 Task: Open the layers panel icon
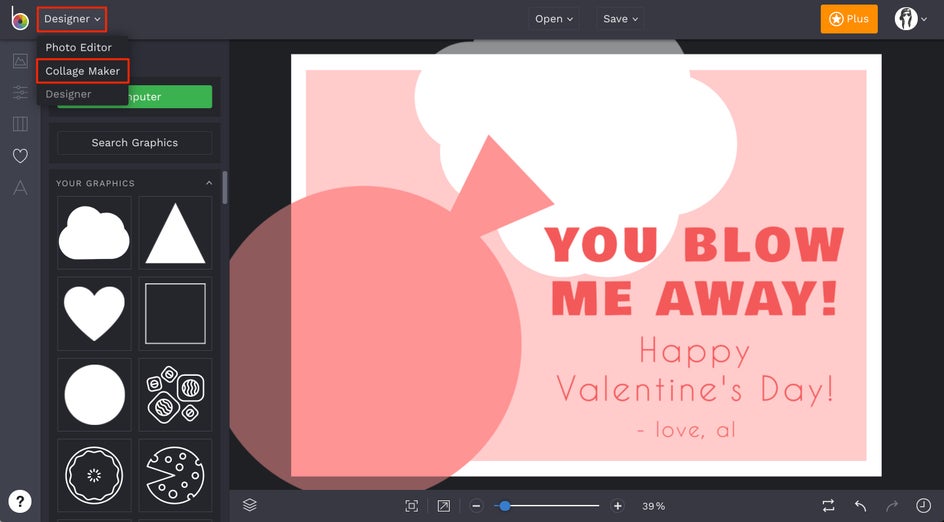250,505
